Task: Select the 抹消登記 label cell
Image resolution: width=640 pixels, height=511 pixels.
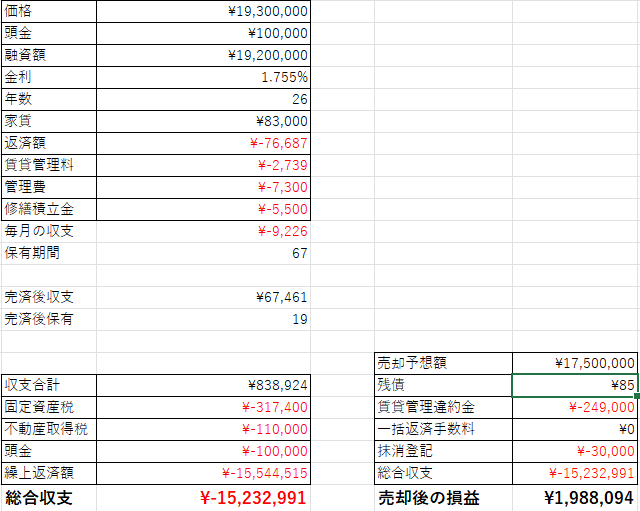Action: click(x=443, y=451)
